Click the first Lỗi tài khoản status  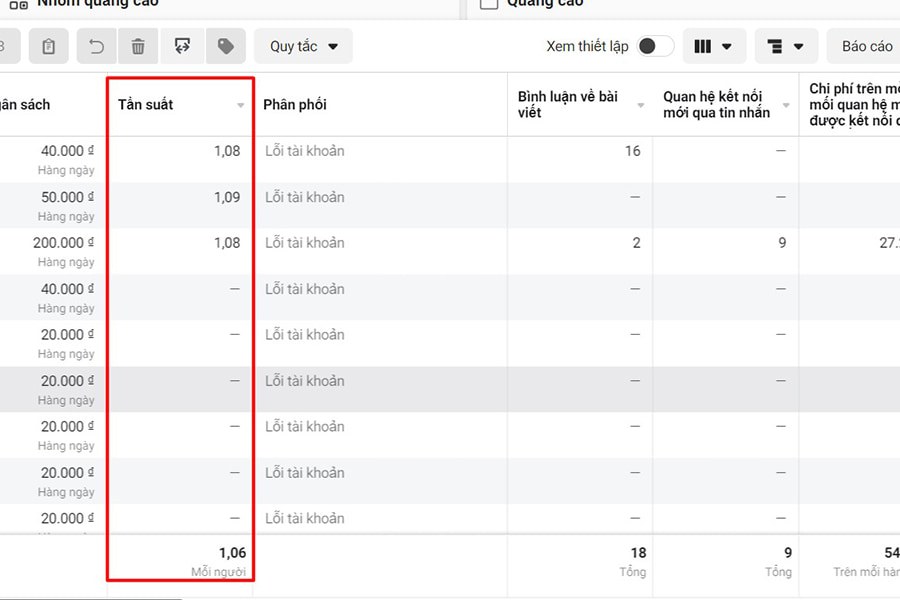(304, 151)
